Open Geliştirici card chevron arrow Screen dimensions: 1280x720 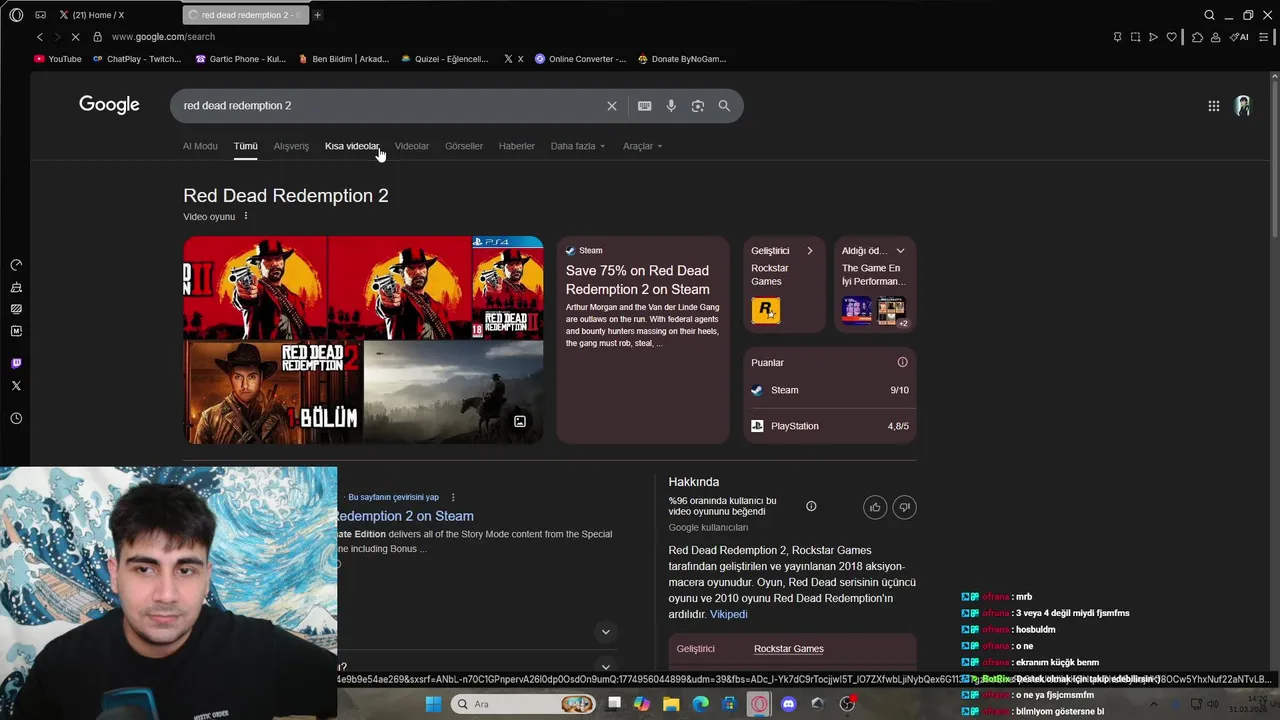tap(810, 251)
